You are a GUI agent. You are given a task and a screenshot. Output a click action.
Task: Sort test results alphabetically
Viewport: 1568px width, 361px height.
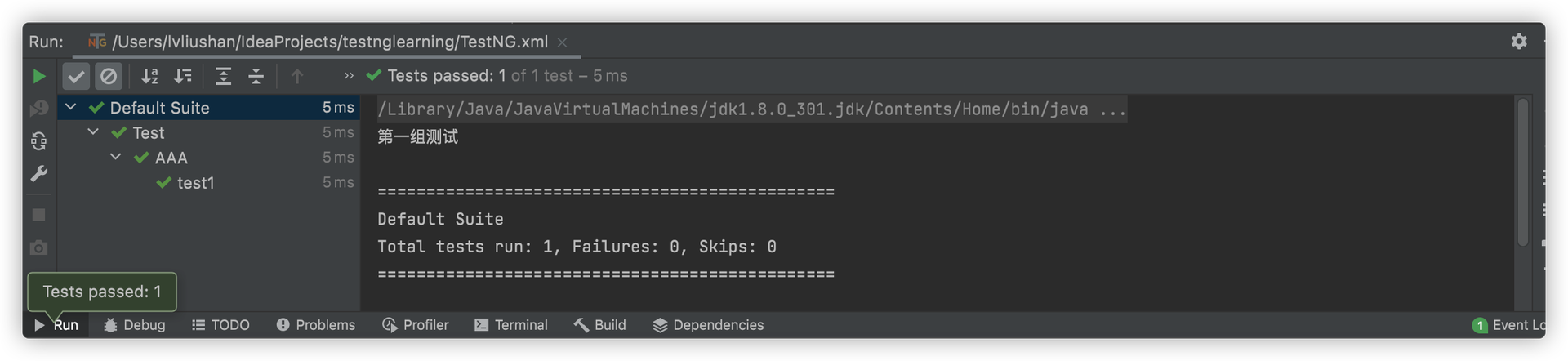click(149, 76)
